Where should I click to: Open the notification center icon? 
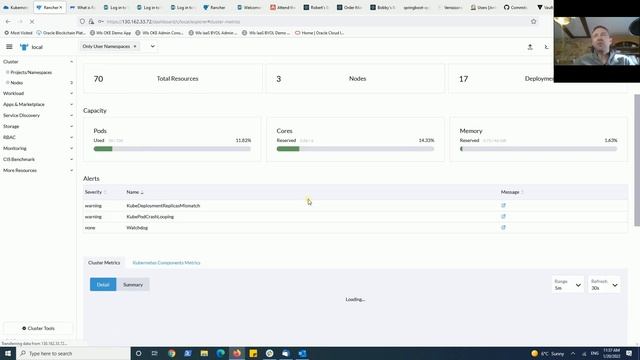pyautogui.click(x=629, y=353)
